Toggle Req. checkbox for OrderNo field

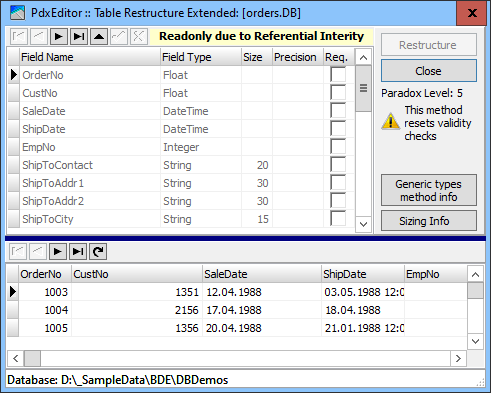338,74
